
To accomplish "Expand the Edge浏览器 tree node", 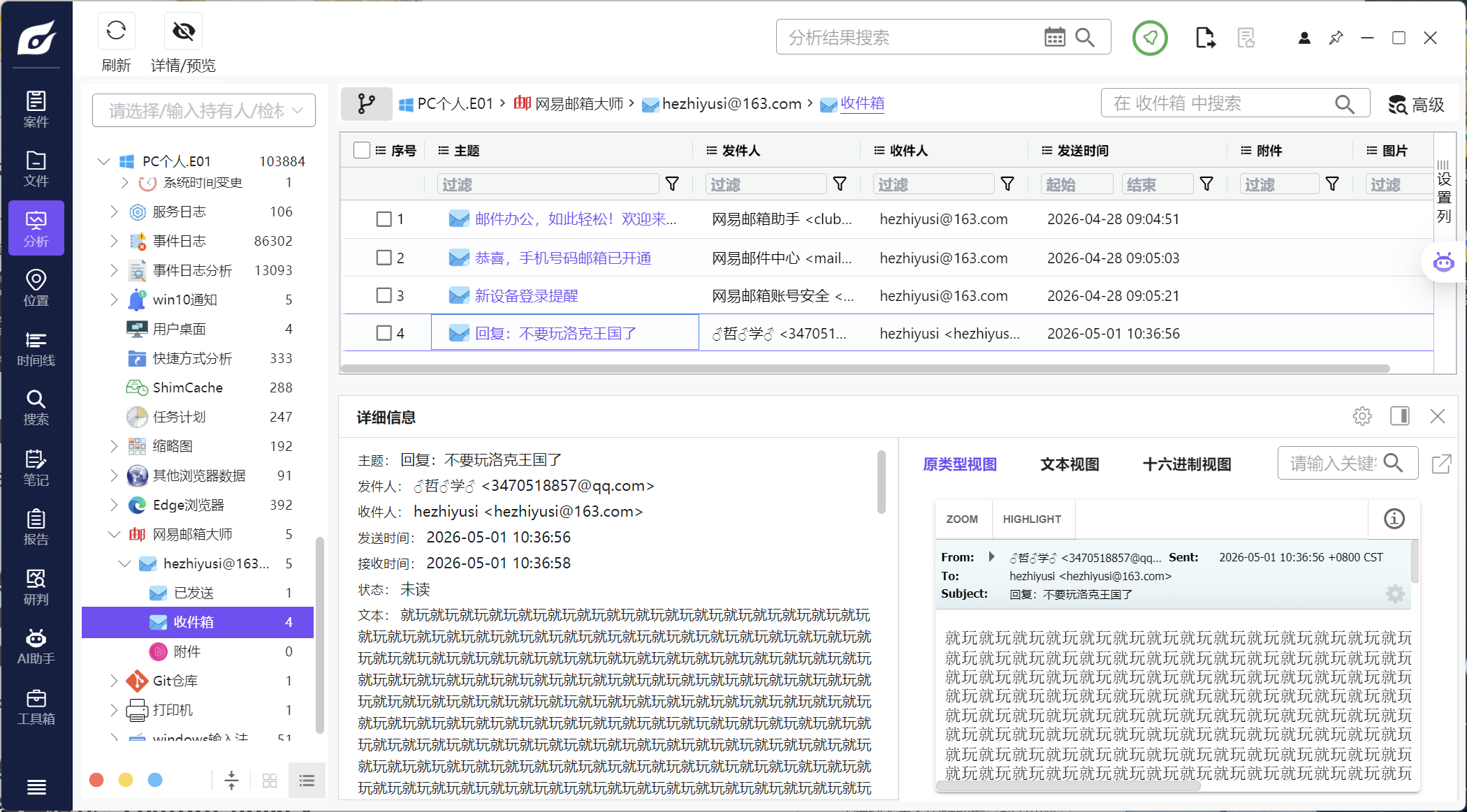I will pos(114,505).
